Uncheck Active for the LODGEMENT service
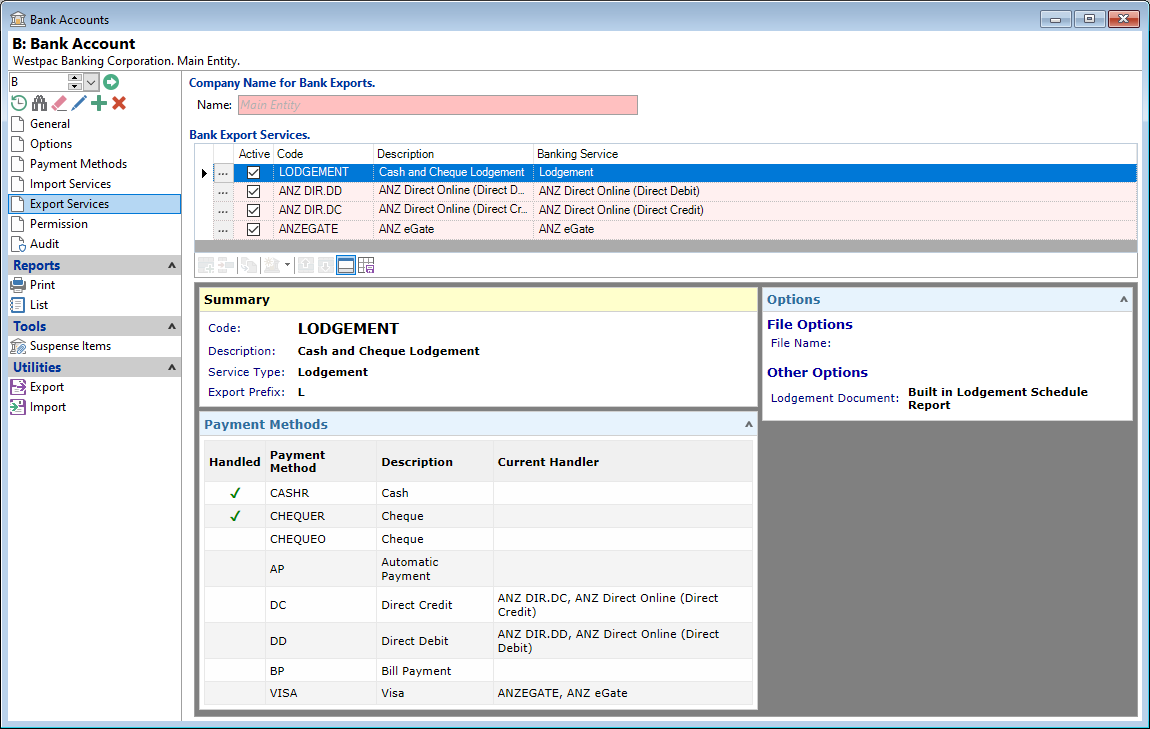 click(x=253, y=173)
